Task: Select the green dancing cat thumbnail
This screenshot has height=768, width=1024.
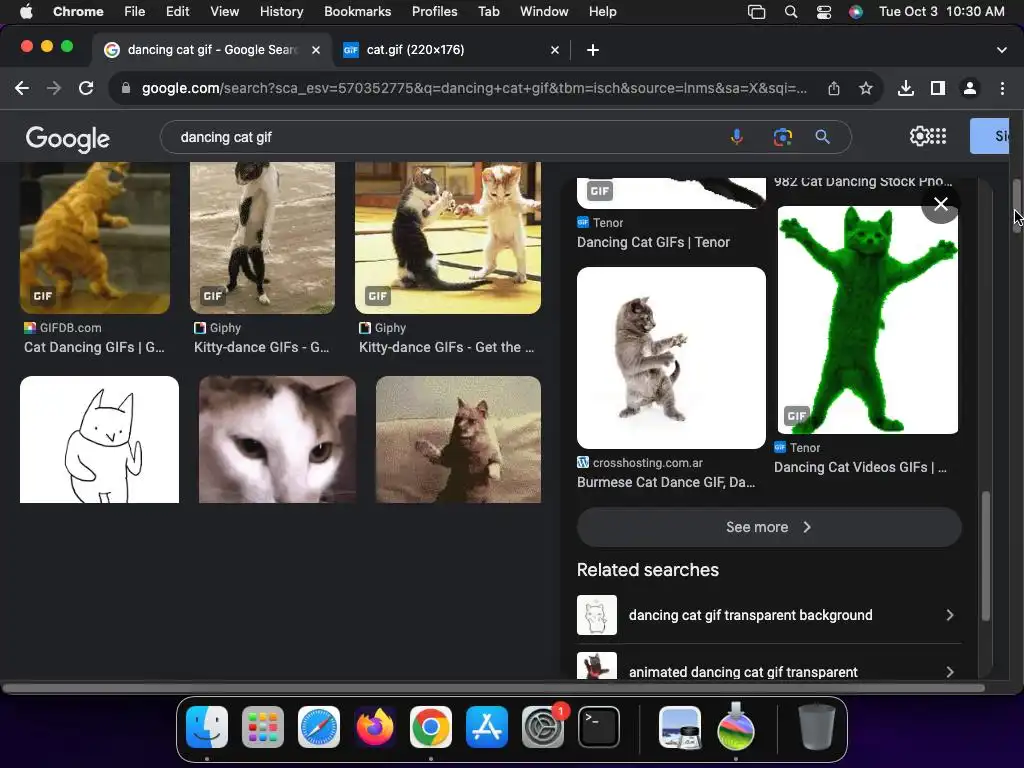Action: (x=868, y=320)
